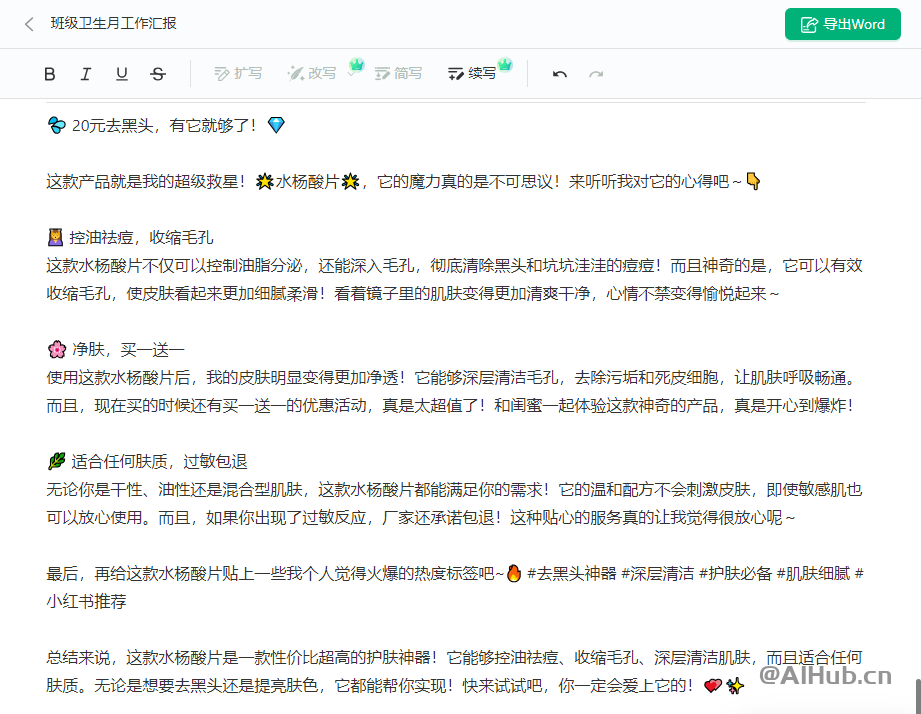Click the 简写 shorten tool

click(x=399, y=73)
